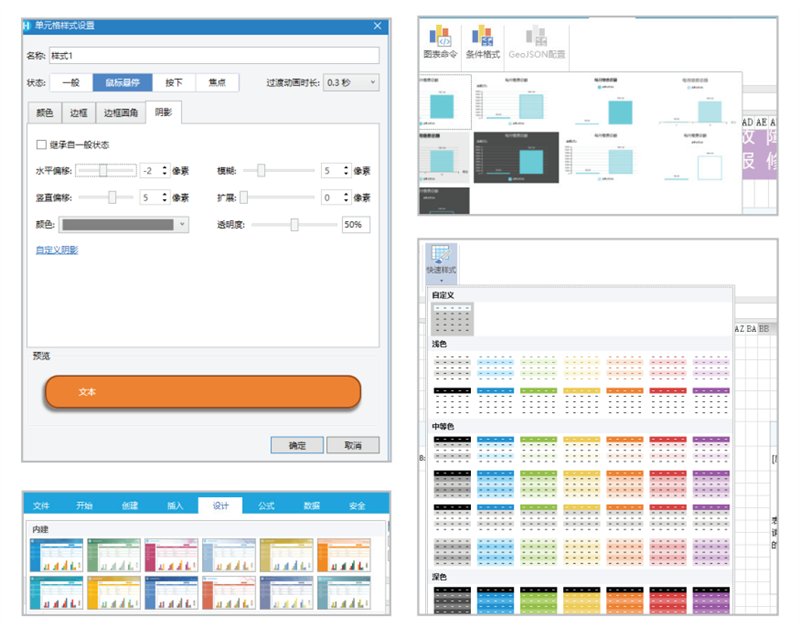Pick the custom gray table style under 自定义

point(453,319)
